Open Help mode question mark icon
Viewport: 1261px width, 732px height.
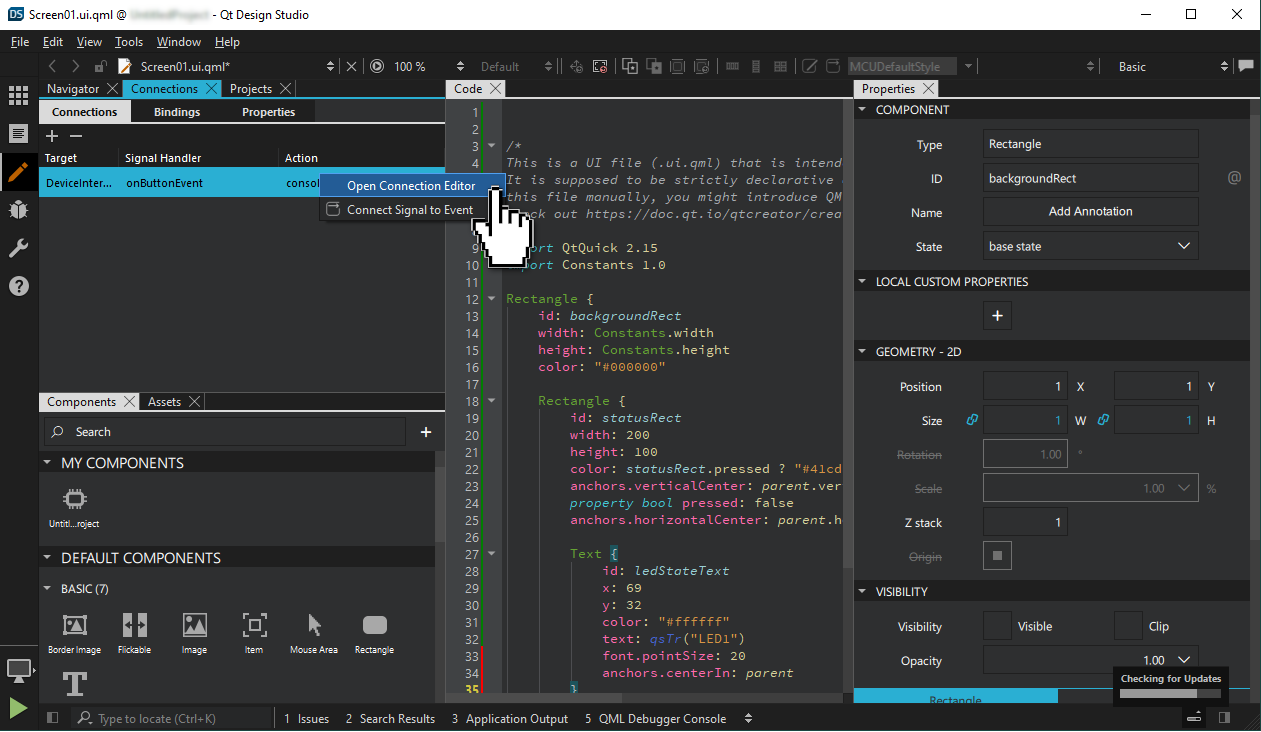click(18, 286)
